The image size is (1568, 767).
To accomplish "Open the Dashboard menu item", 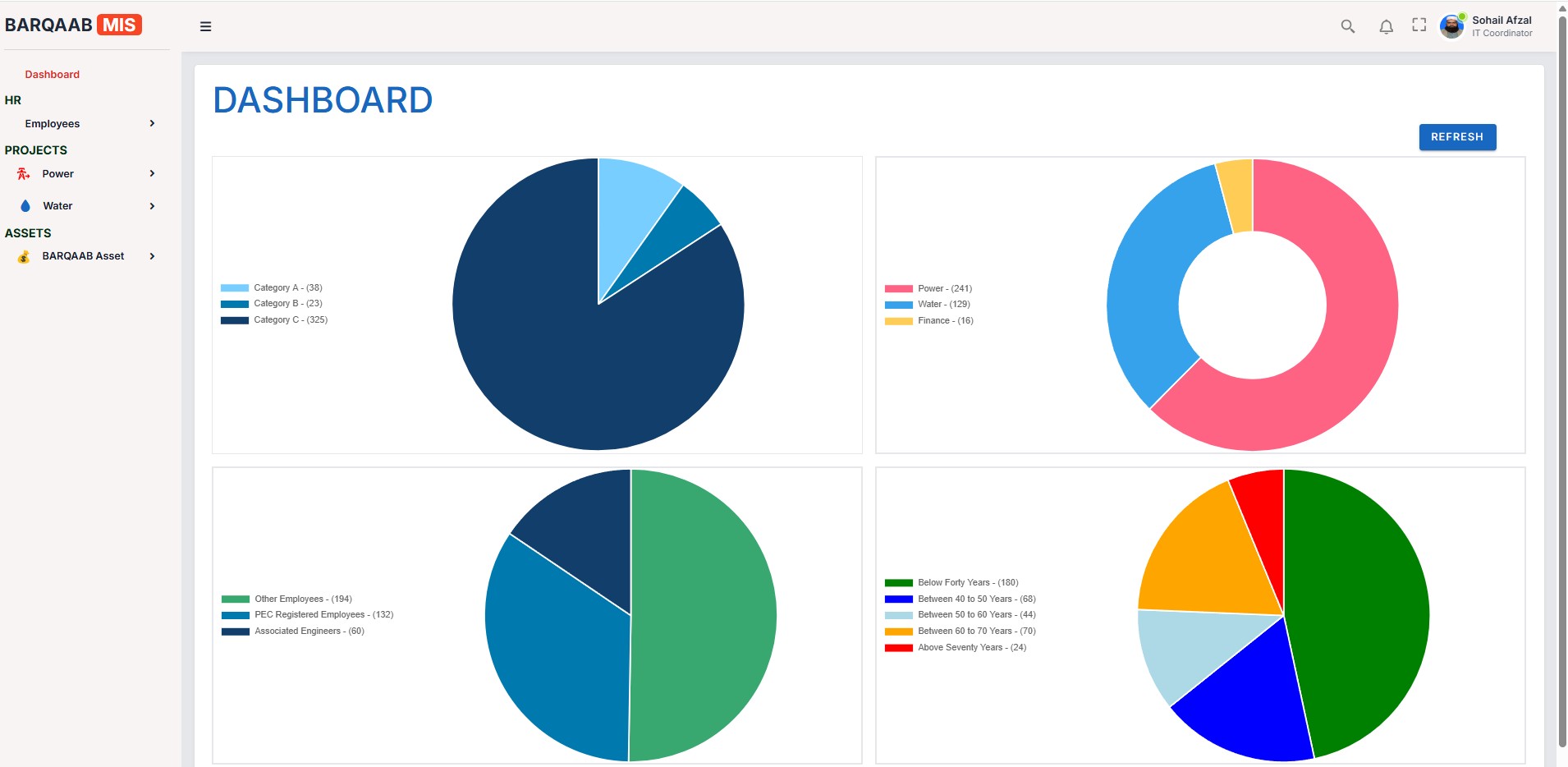I will [52, 75].
